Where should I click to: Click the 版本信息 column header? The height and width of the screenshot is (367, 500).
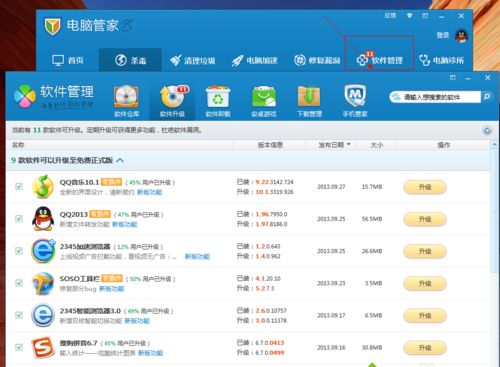(270, 145)
